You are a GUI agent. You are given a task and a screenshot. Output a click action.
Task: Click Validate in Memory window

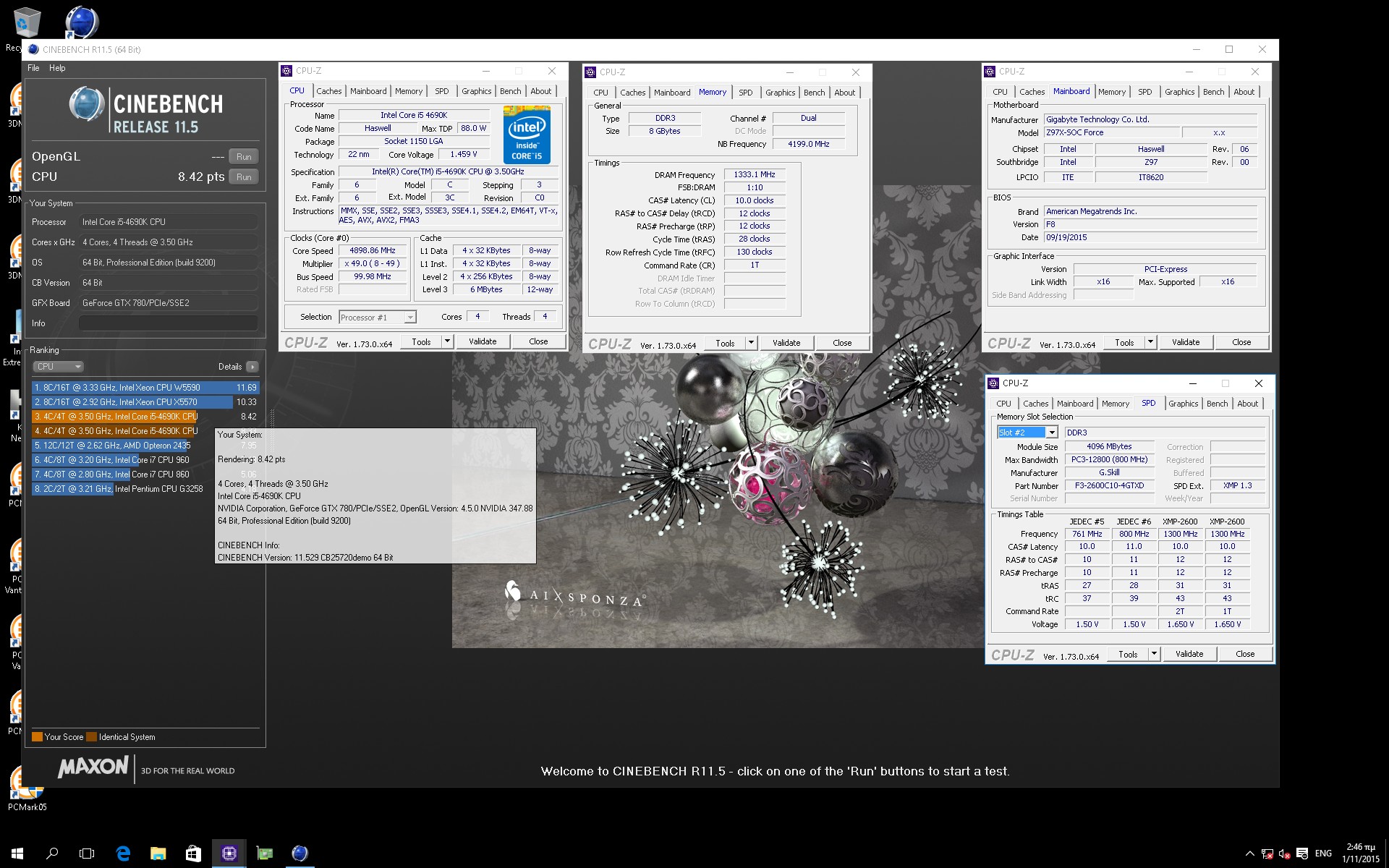click(786, 343)
